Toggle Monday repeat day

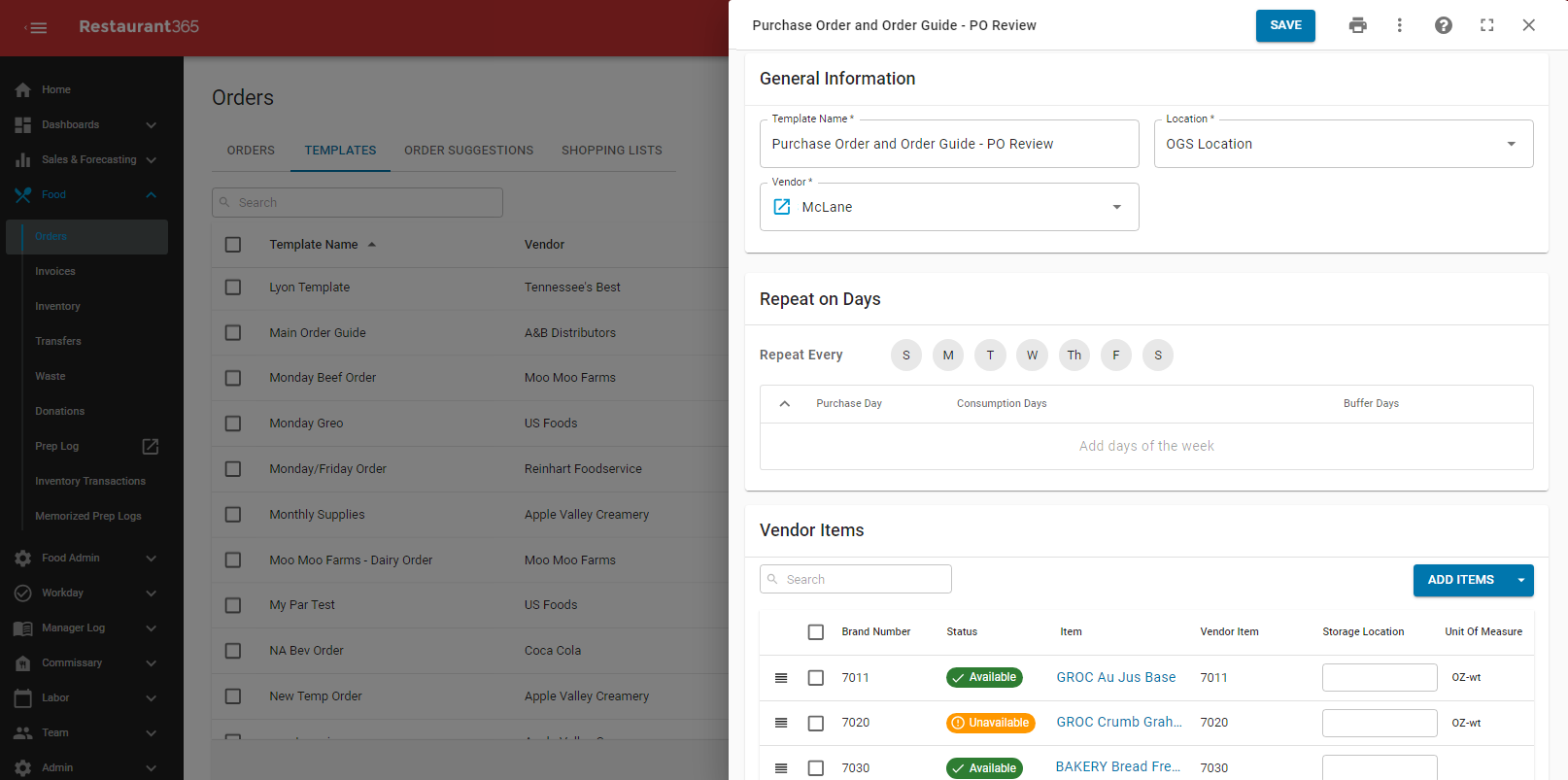point(948,355)
